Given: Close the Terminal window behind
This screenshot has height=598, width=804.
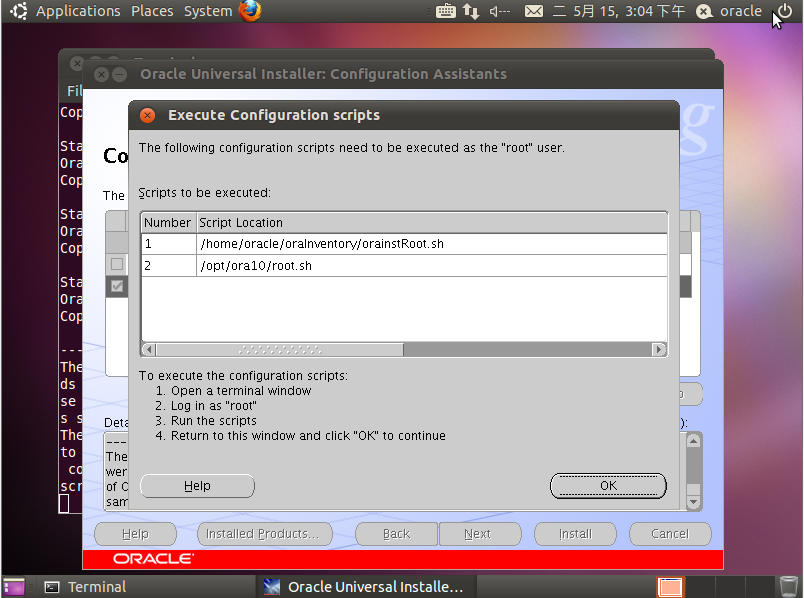Looking at the screenshot, I should click(77, 64).
